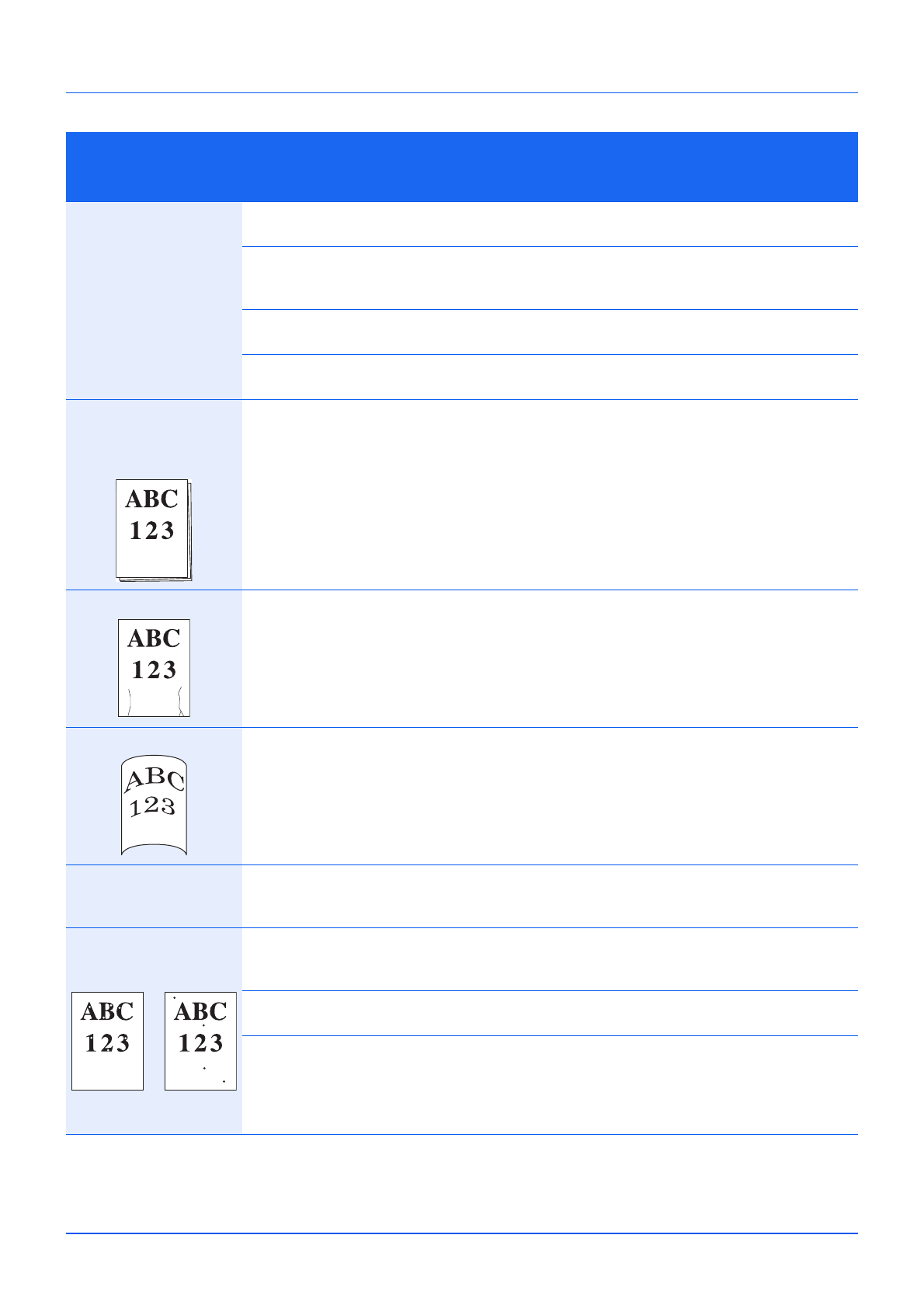The height and width of the screenshot is (1308, 924).
Task: Select the blank cell beside the wrinkled sample
Action: pos(550,659)
